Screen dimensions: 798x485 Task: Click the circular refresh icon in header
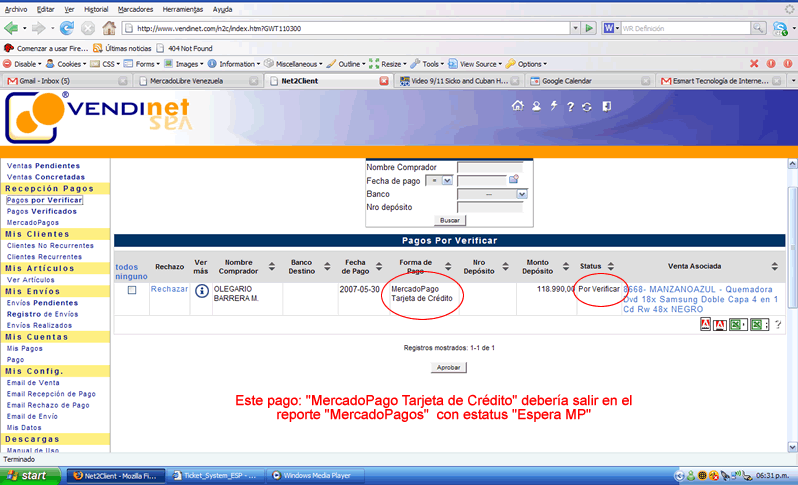tap(587, 107)
